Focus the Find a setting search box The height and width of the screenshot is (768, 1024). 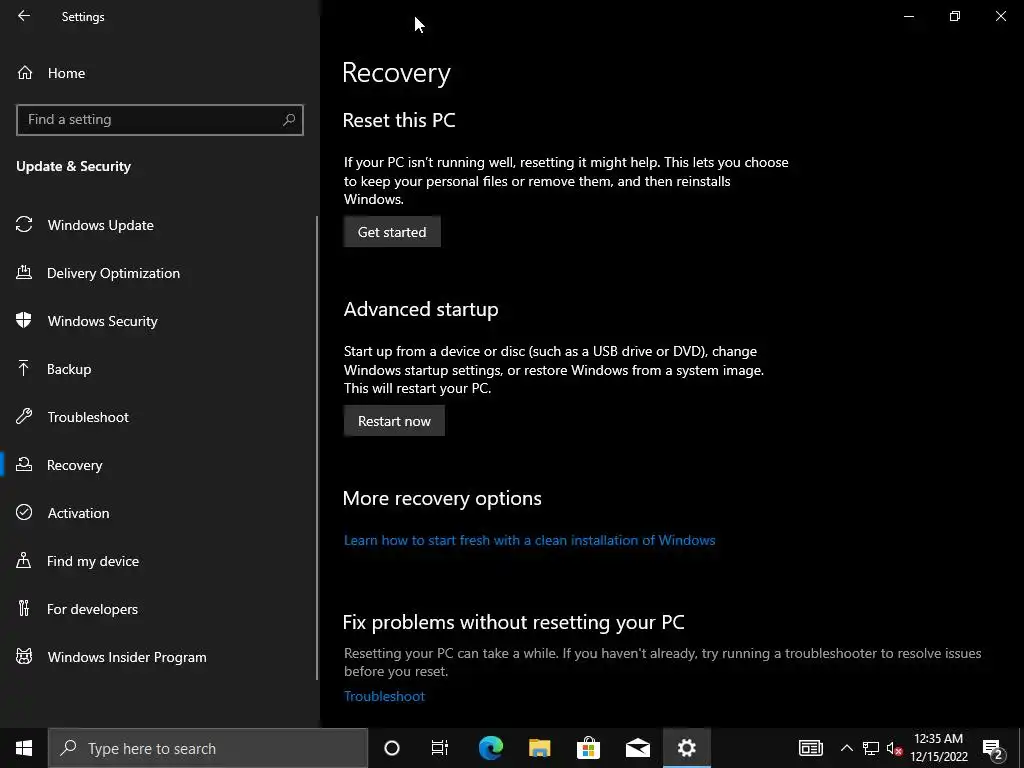coord(160,120)
